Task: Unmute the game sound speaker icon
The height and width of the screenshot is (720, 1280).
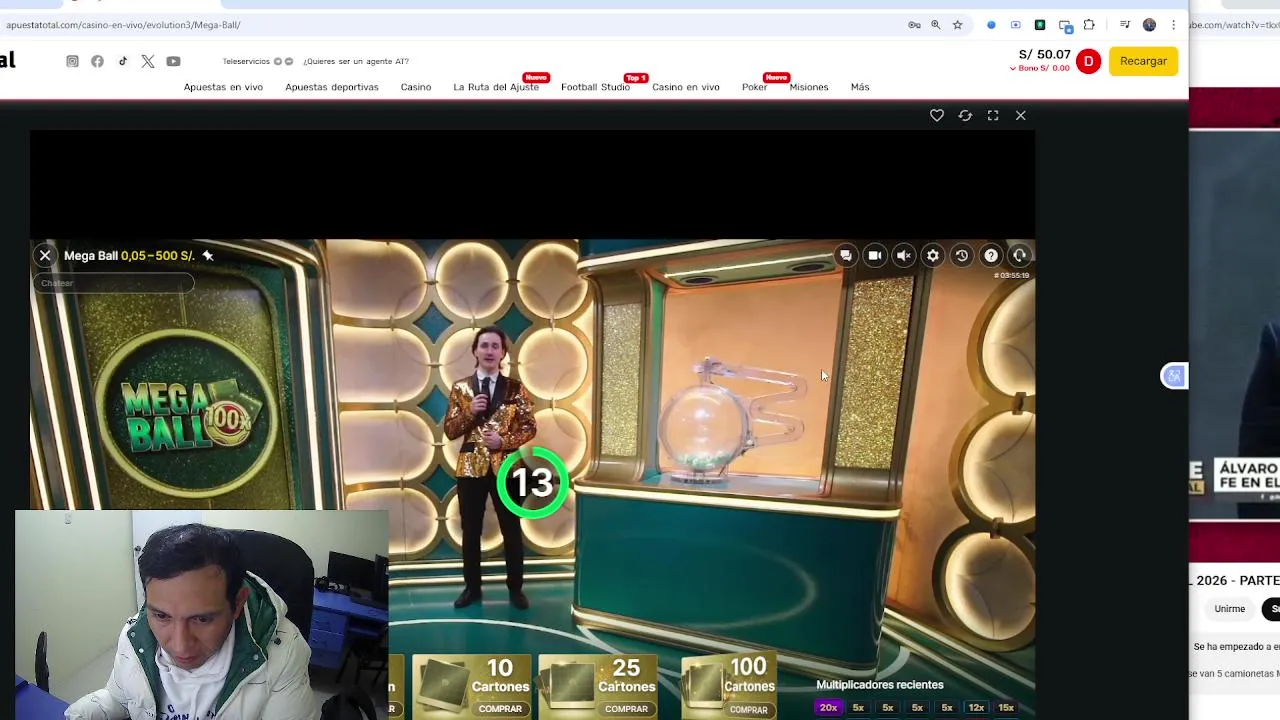Action: [x=904, y=255]
